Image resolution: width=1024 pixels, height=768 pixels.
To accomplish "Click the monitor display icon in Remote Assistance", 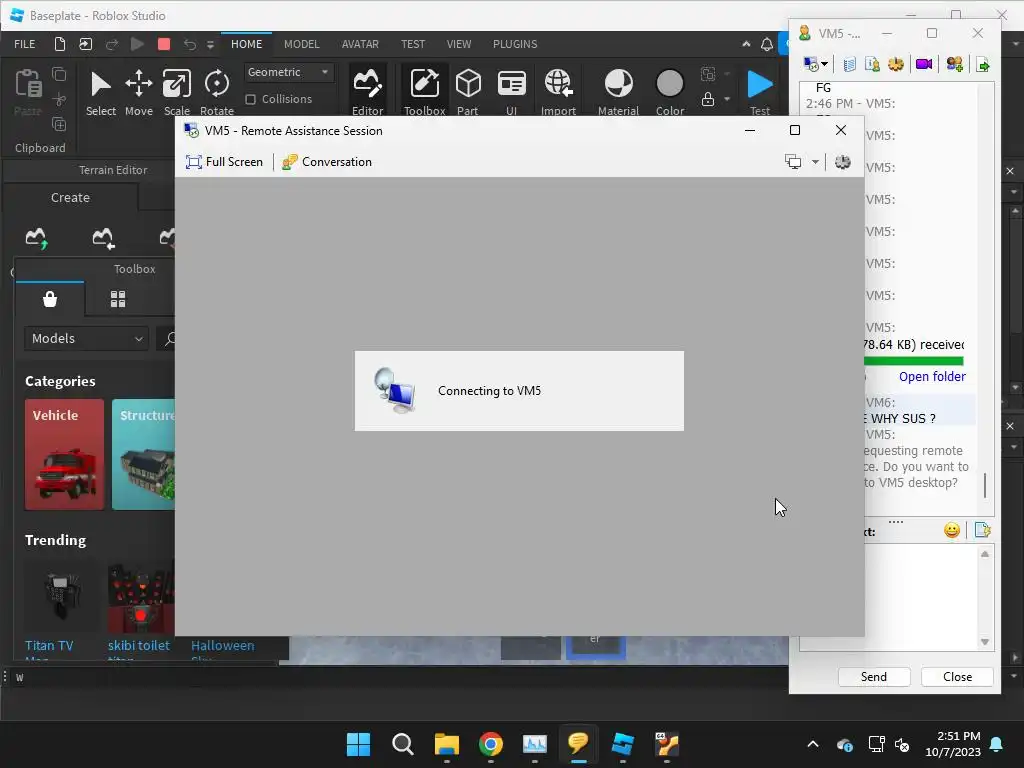I will click(x=793, y=161).
